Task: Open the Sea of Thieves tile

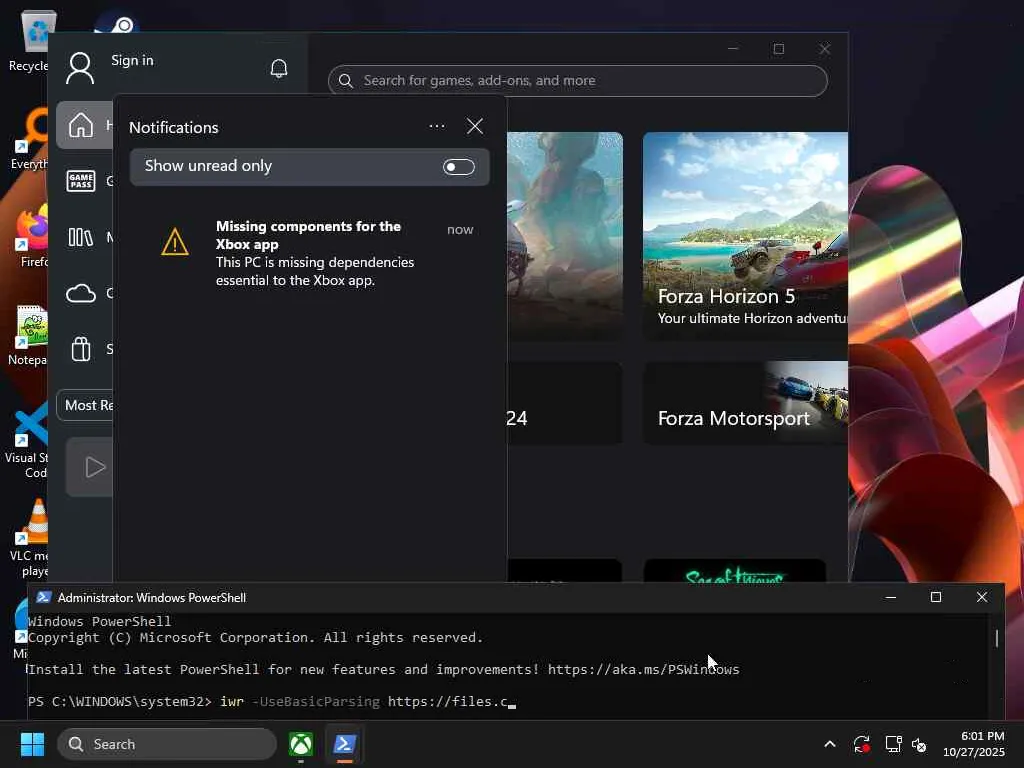Action: 735,571
